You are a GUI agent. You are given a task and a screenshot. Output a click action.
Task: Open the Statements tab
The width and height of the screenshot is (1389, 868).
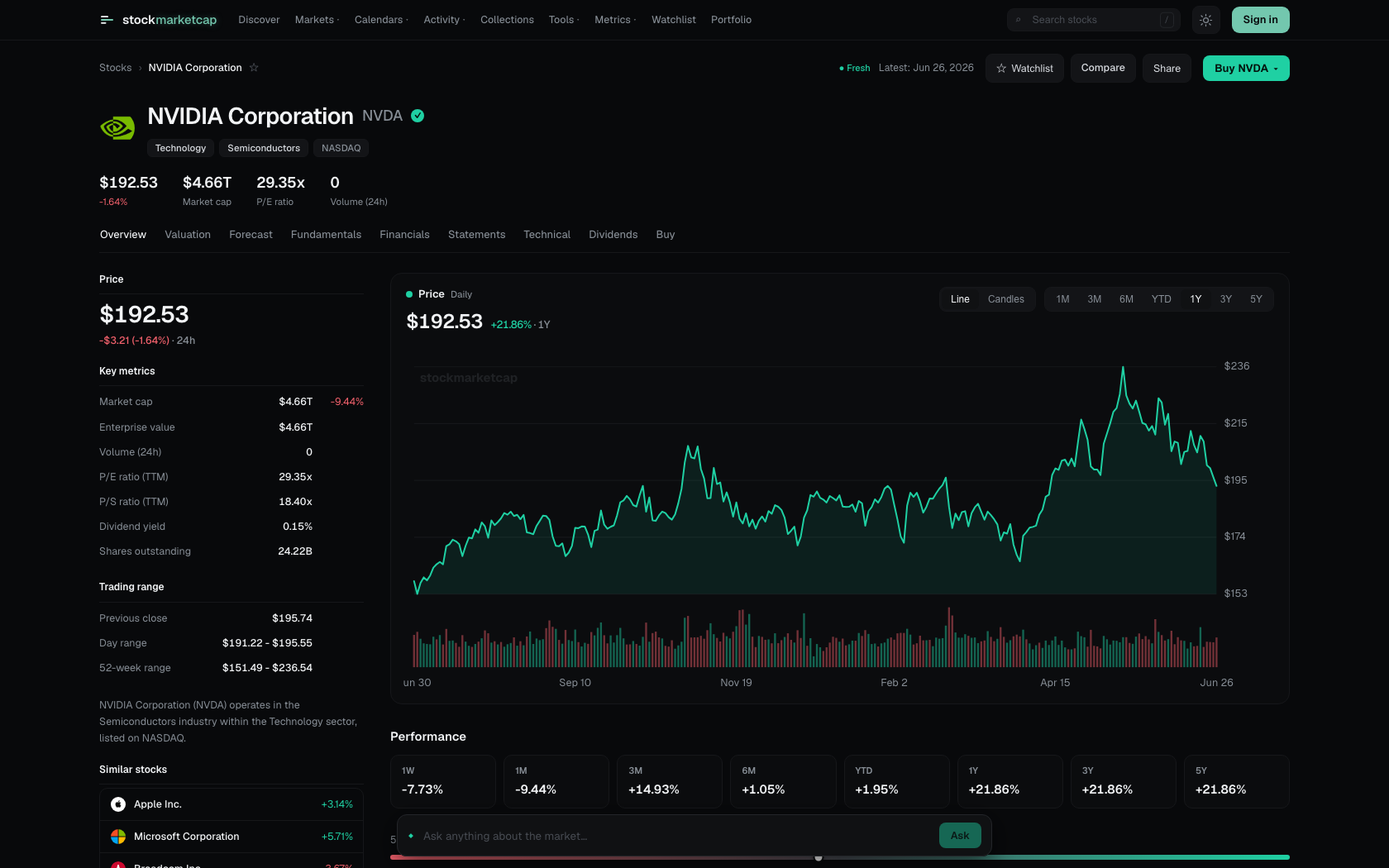tap(476, 235)
